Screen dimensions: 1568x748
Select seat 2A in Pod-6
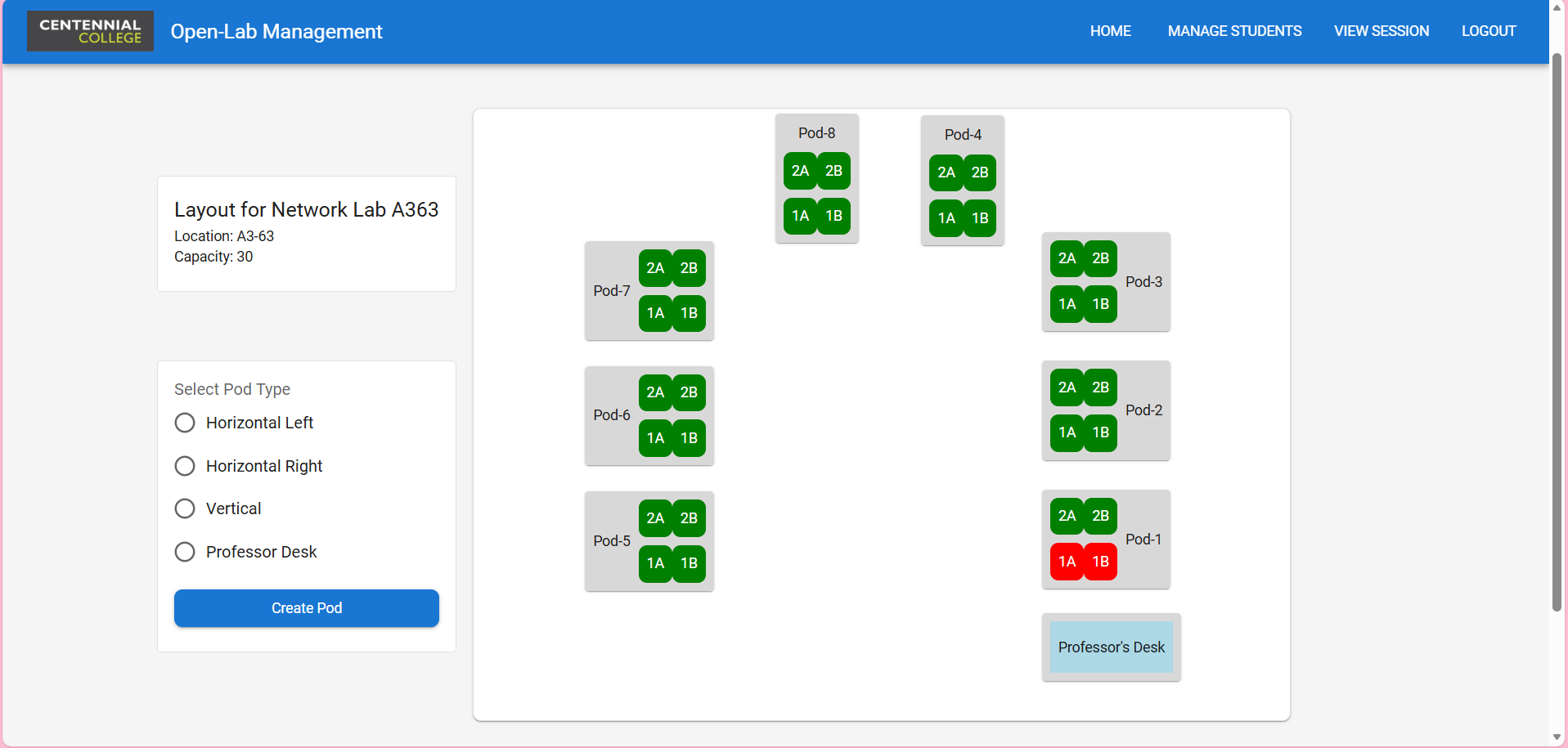tap(654, 392)
